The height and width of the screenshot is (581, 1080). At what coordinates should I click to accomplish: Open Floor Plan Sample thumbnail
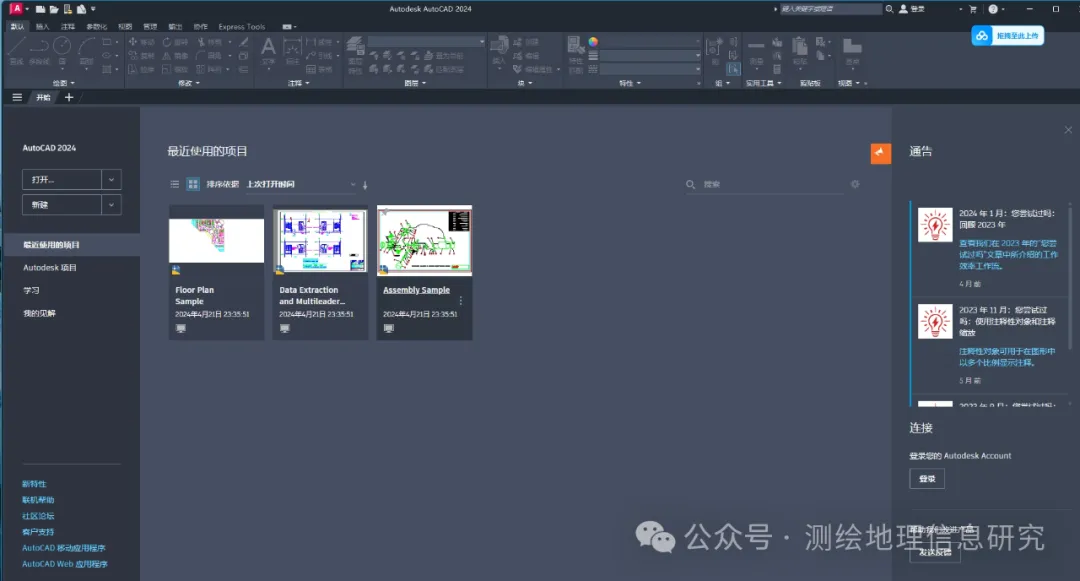pyautogui.click(x=216, y=241)
